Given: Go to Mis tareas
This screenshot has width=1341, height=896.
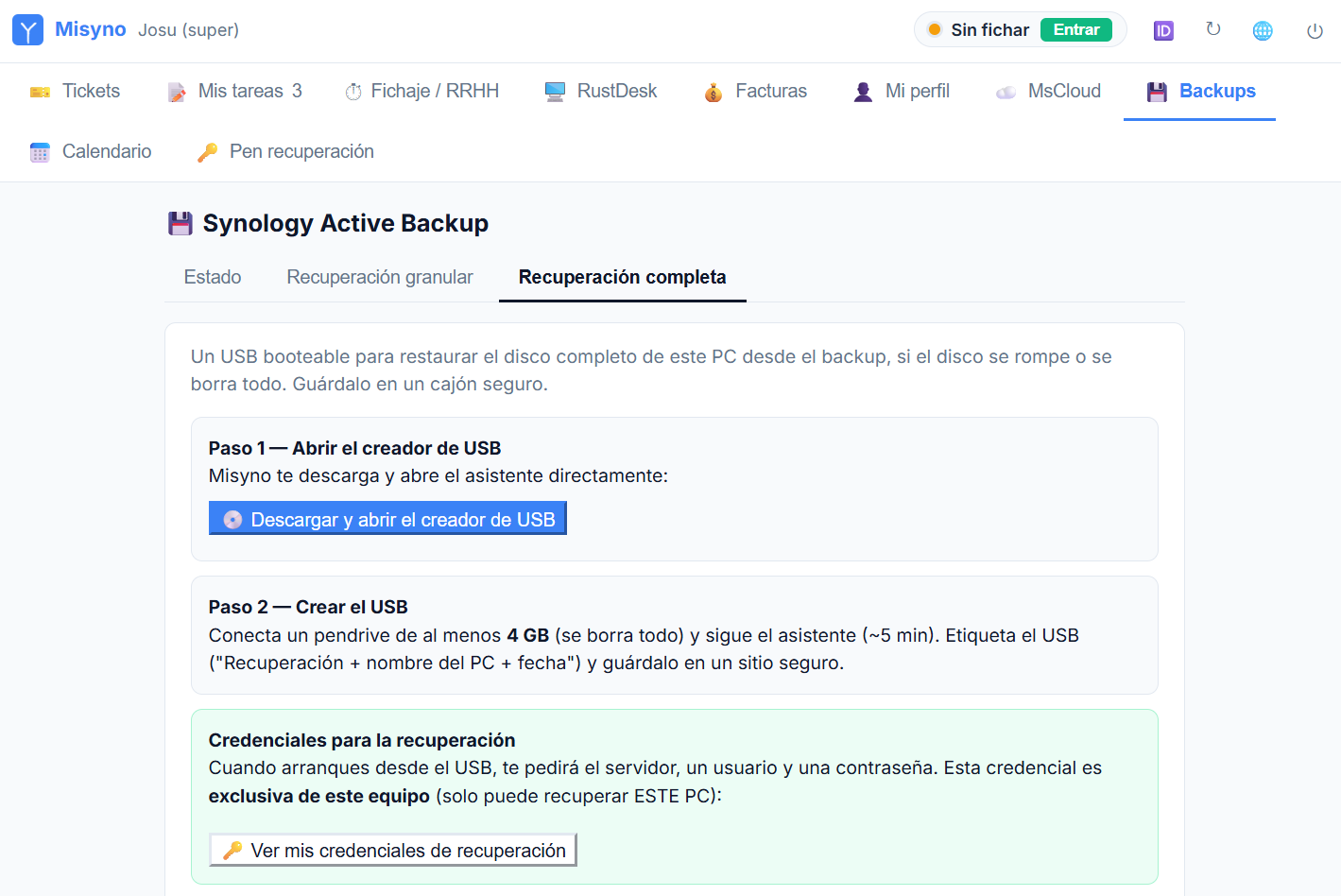Looking at the screenshot, I should tap(234, 91).
